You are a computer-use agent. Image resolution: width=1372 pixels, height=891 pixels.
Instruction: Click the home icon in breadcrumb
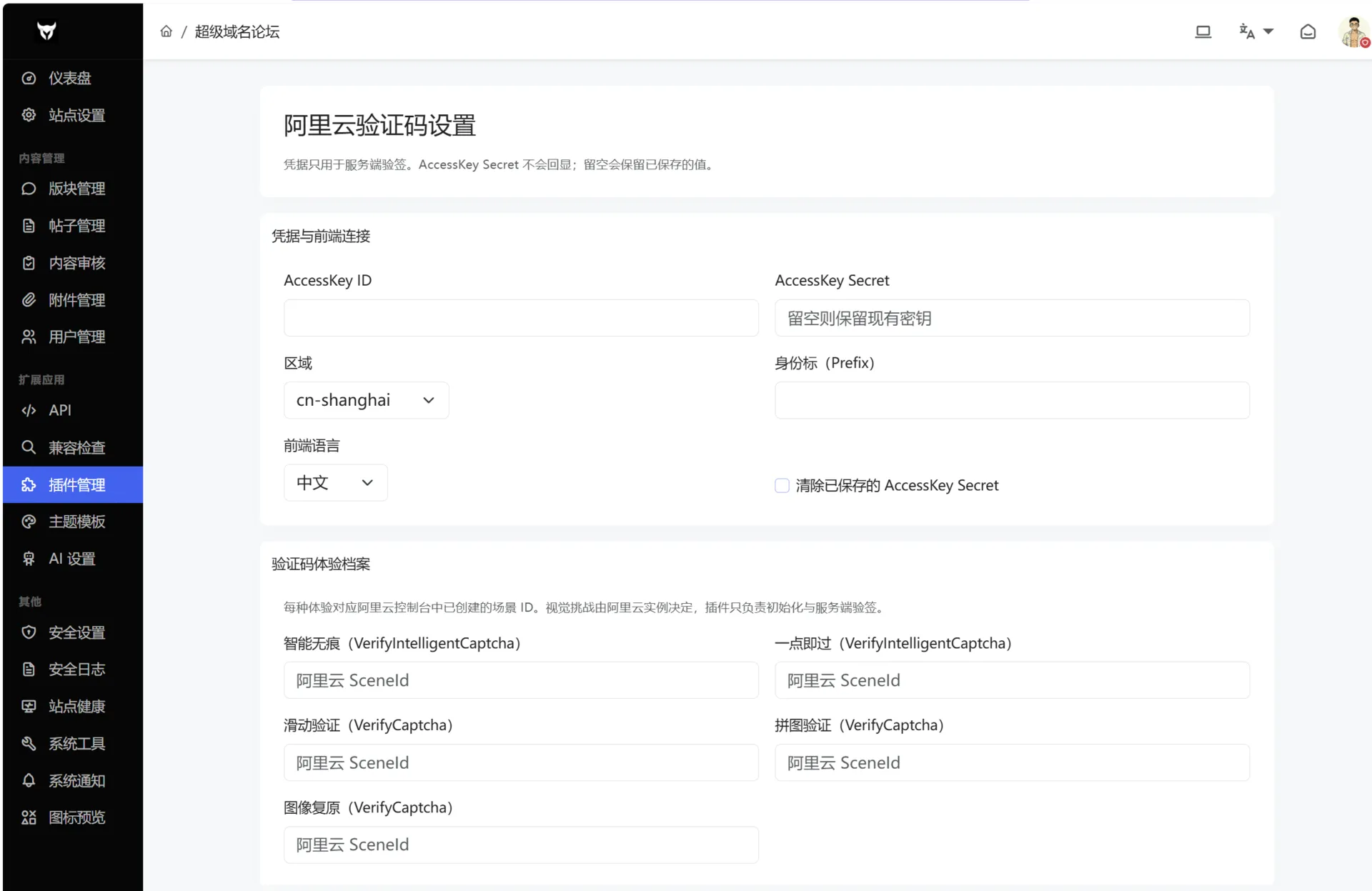coord(166,31)
